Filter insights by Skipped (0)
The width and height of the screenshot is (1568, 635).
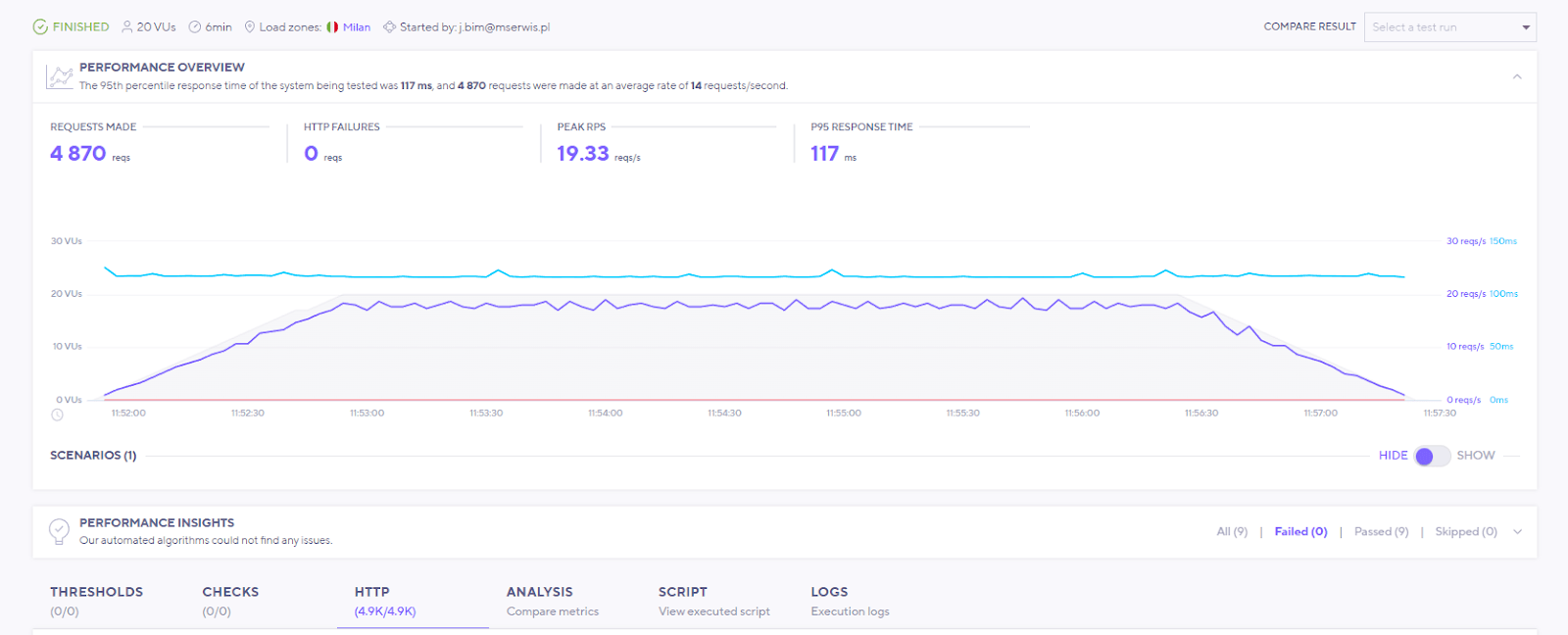(x=1466, y=532)
